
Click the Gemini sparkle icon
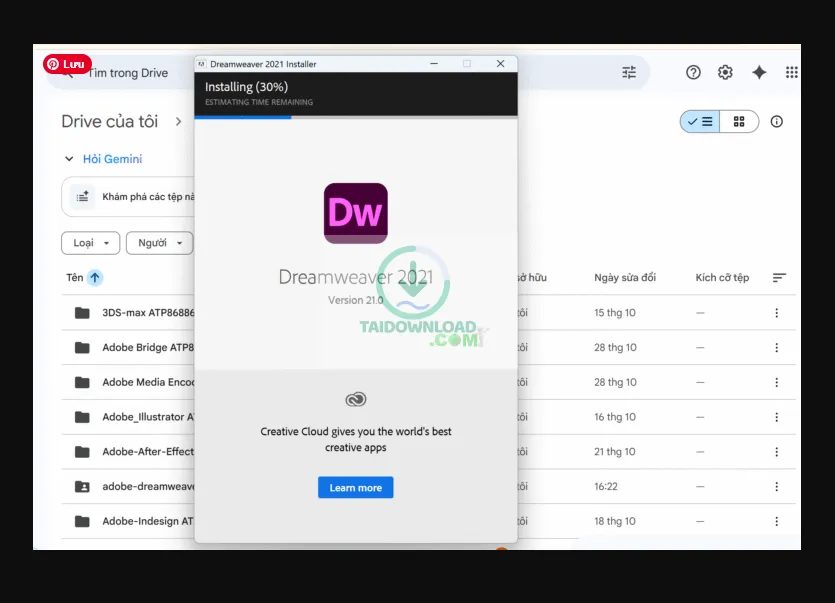coord(759,71)
